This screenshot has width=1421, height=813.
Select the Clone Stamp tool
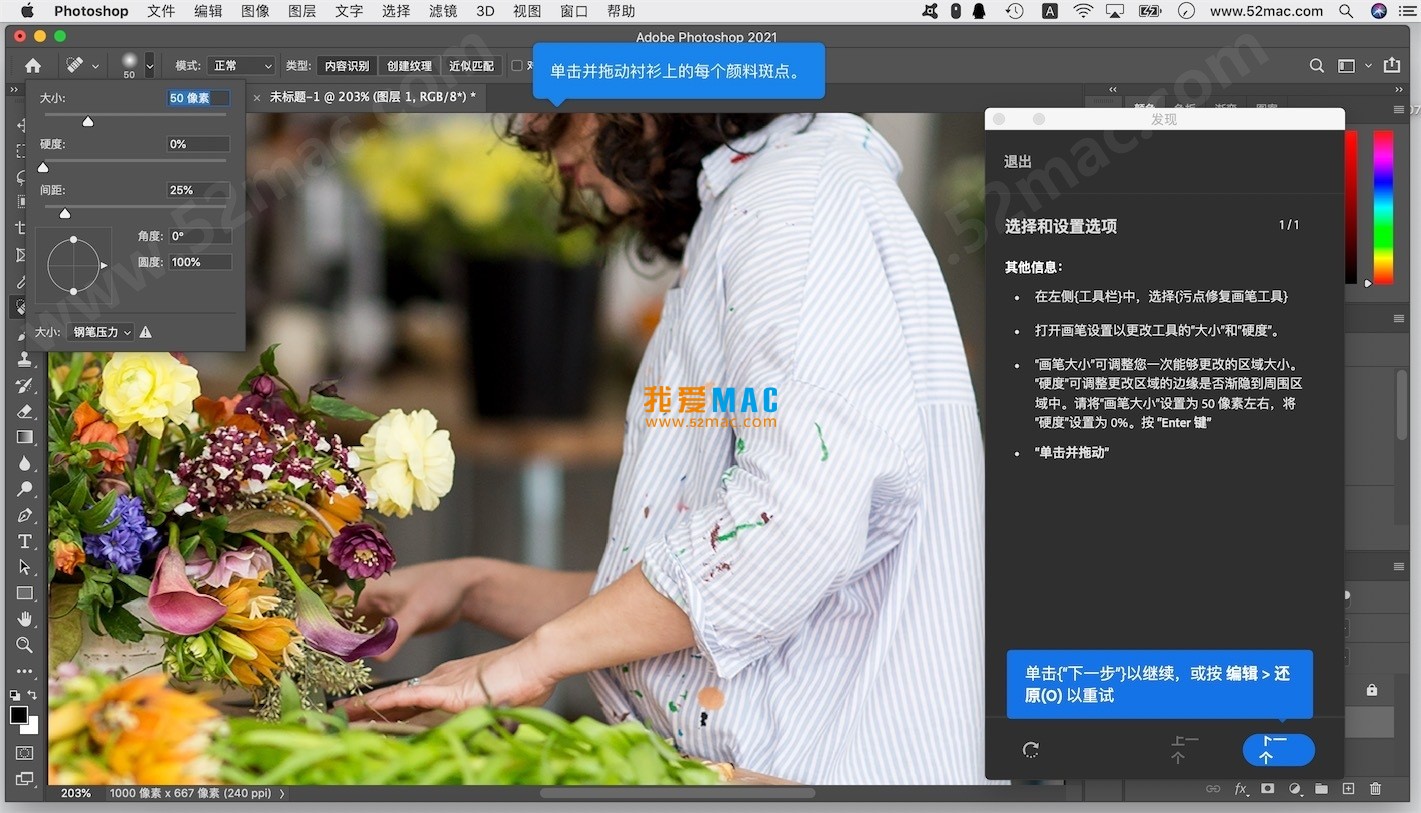click(25, 359)
